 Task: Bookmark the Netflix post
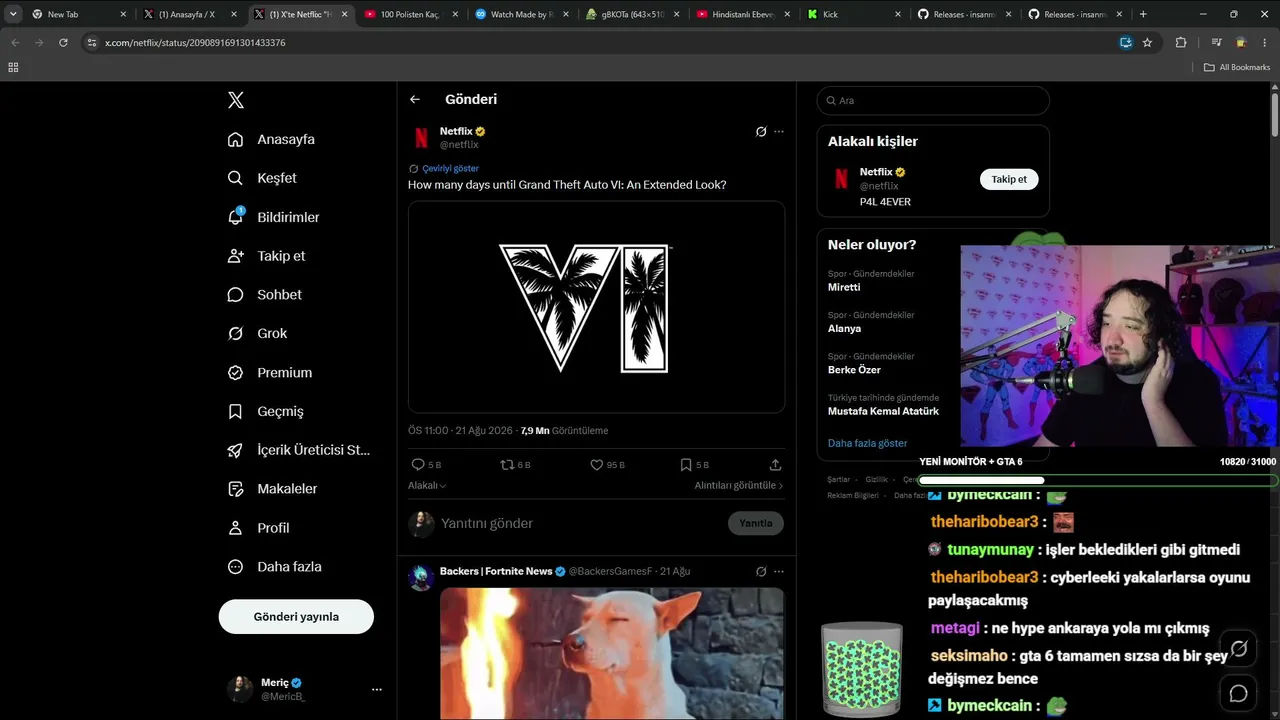tap(694, 465)
